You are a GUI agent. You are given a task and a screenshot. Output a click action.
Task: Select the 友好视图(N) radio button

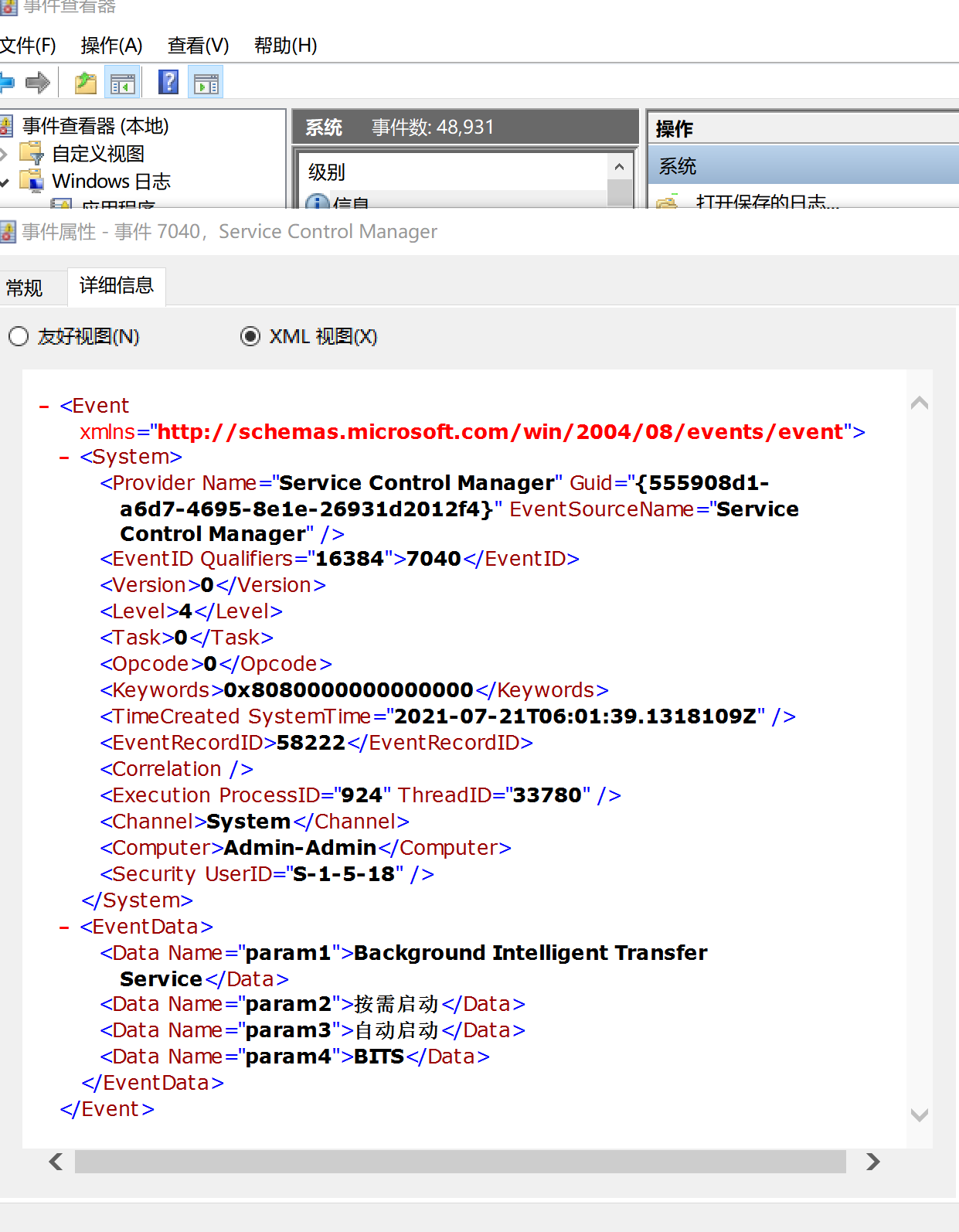(x=19, y=336)
